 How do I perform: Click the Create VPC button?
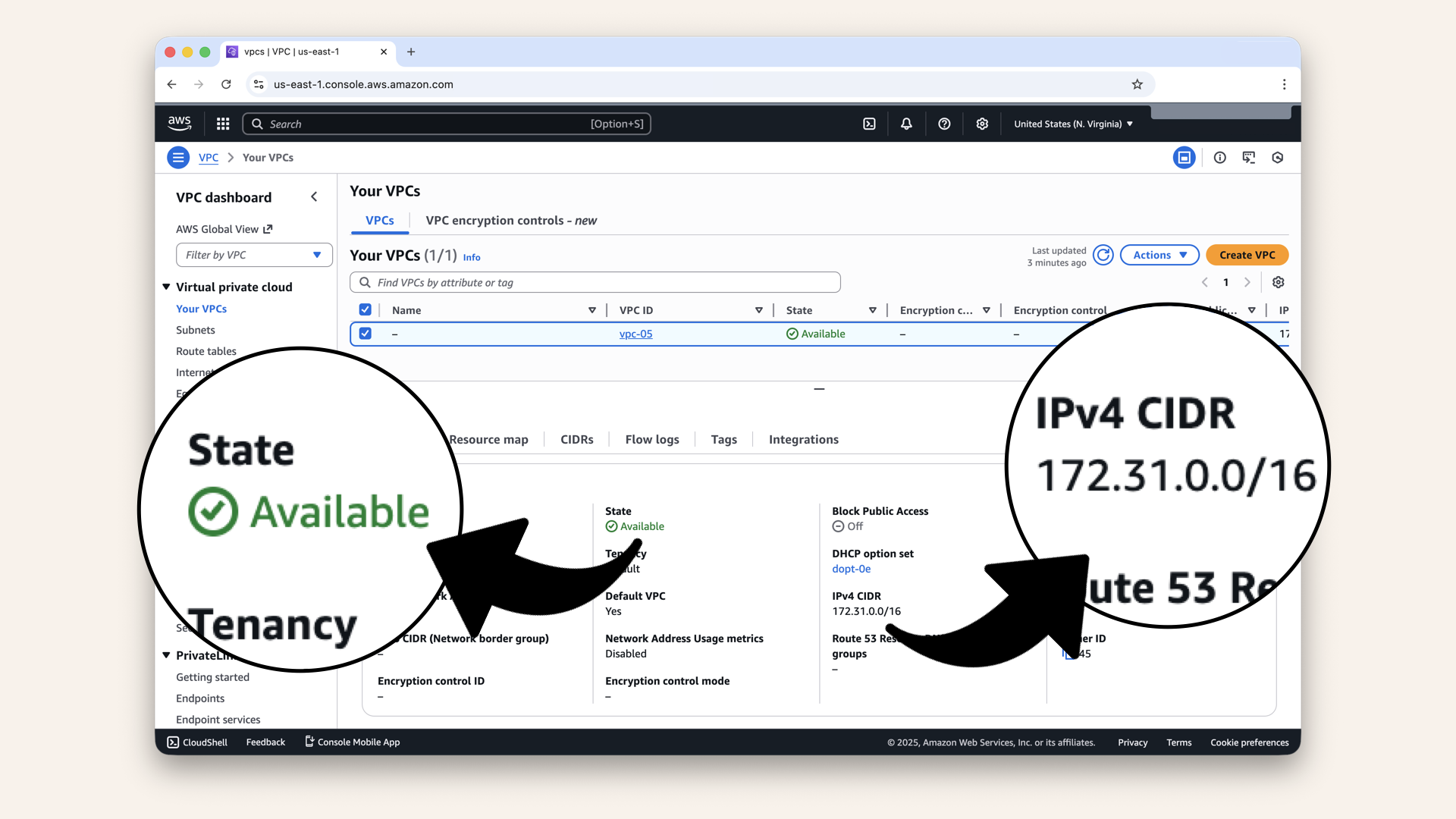[1247, 255]
